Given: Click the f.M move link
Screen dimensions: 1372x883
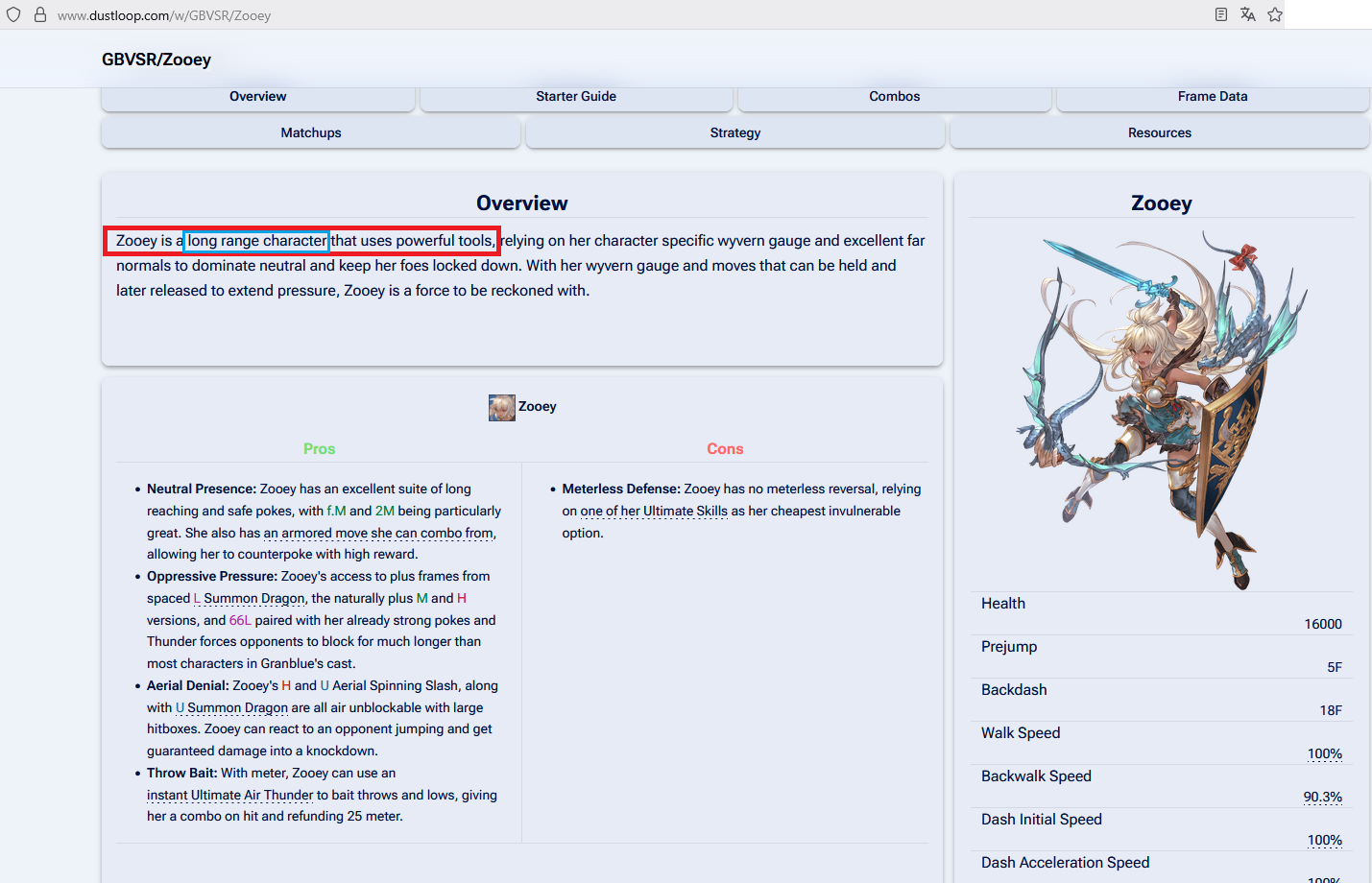Looking at the screenshot, I should (336, 511).
